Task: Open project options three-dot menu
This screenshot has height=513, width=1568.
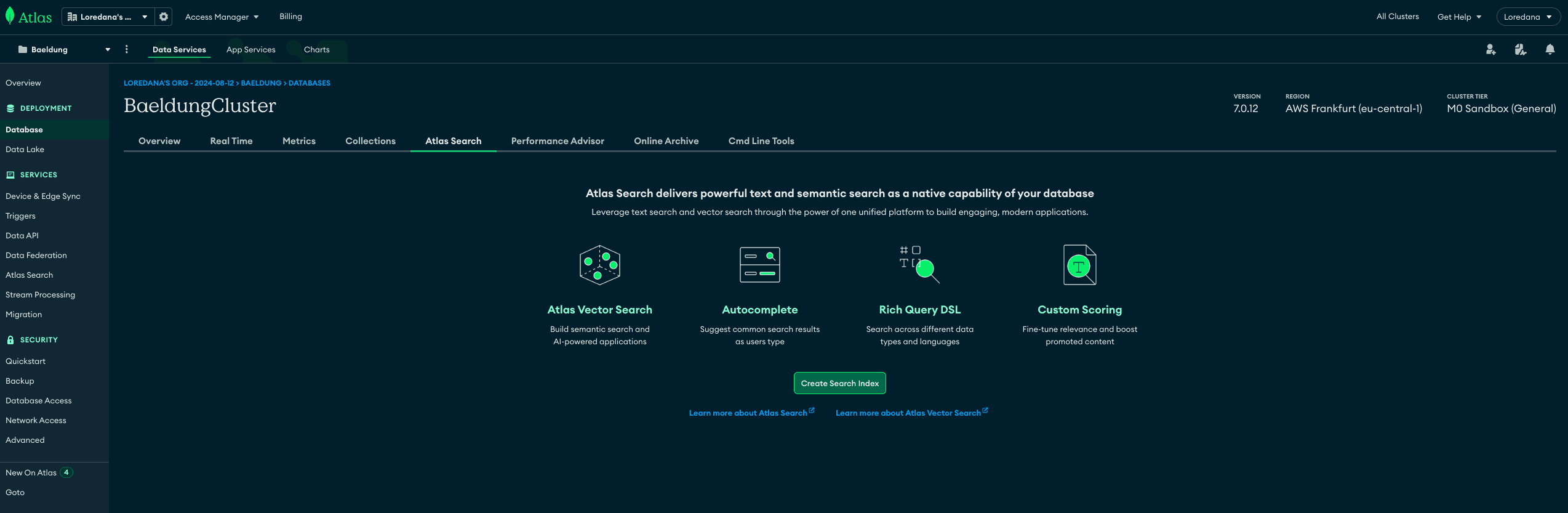Action: click(x=127, y=49)
